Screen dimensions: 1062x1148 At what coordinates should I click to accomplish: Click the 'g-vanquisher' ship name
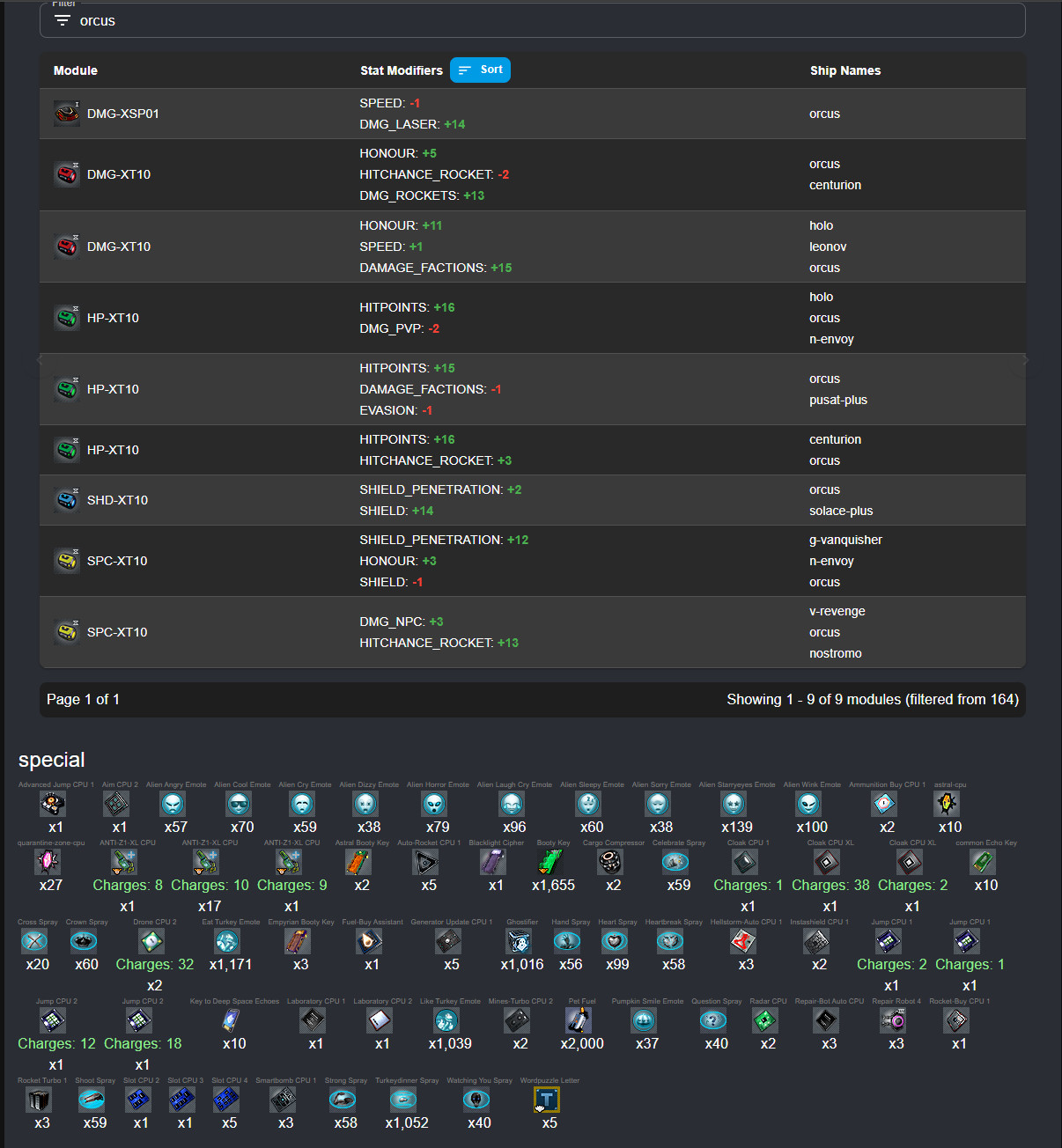click(845, 540)
